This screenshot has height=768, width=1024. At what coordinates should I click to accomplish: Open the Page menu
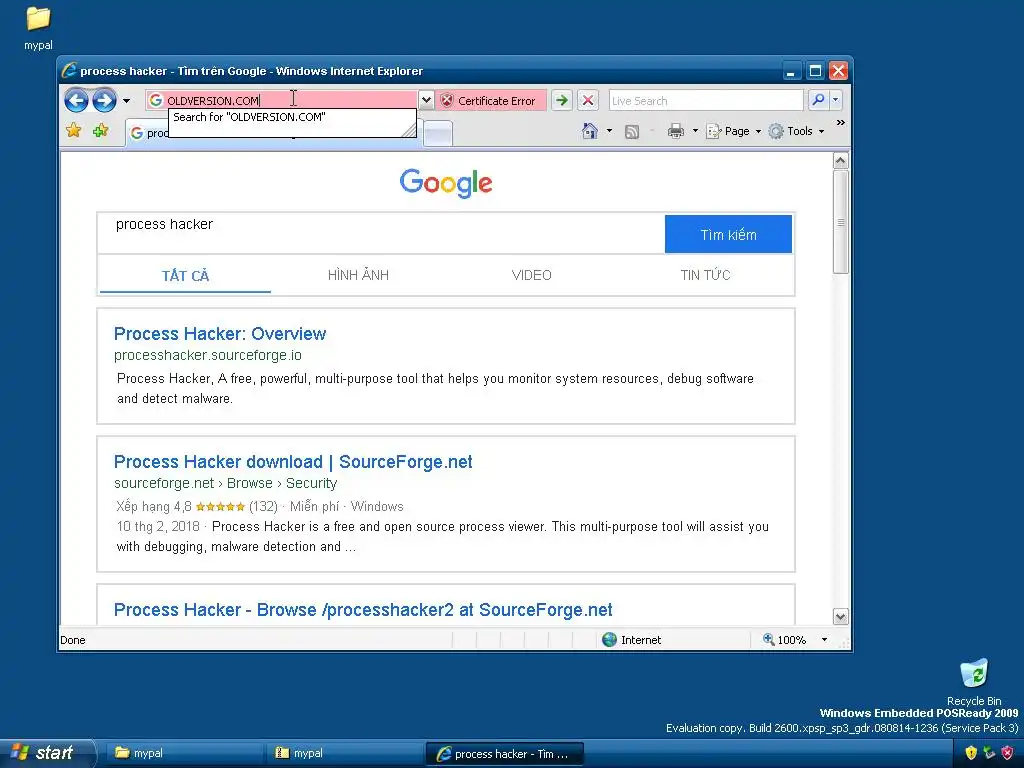tap(733, 131)
